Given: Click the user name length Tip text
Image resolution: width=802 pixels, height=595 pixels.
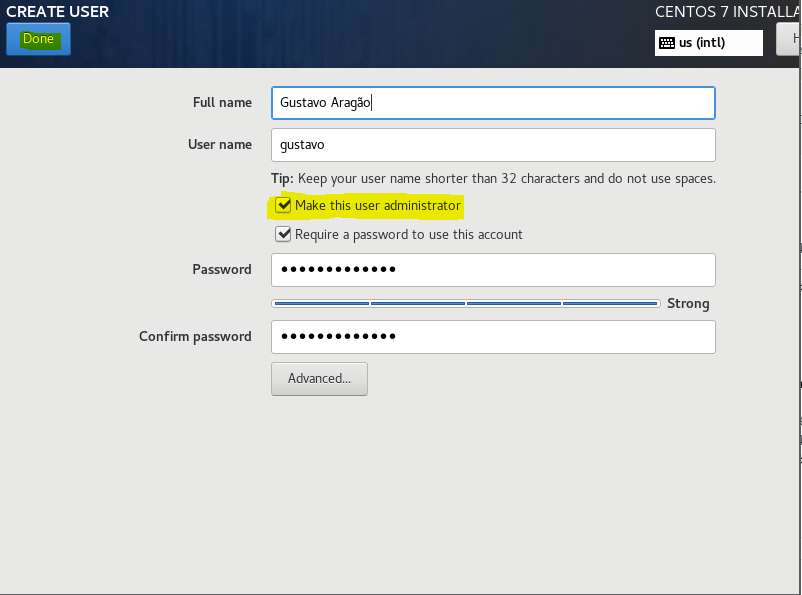Looking at the screenshot, I should pos(493,179).
